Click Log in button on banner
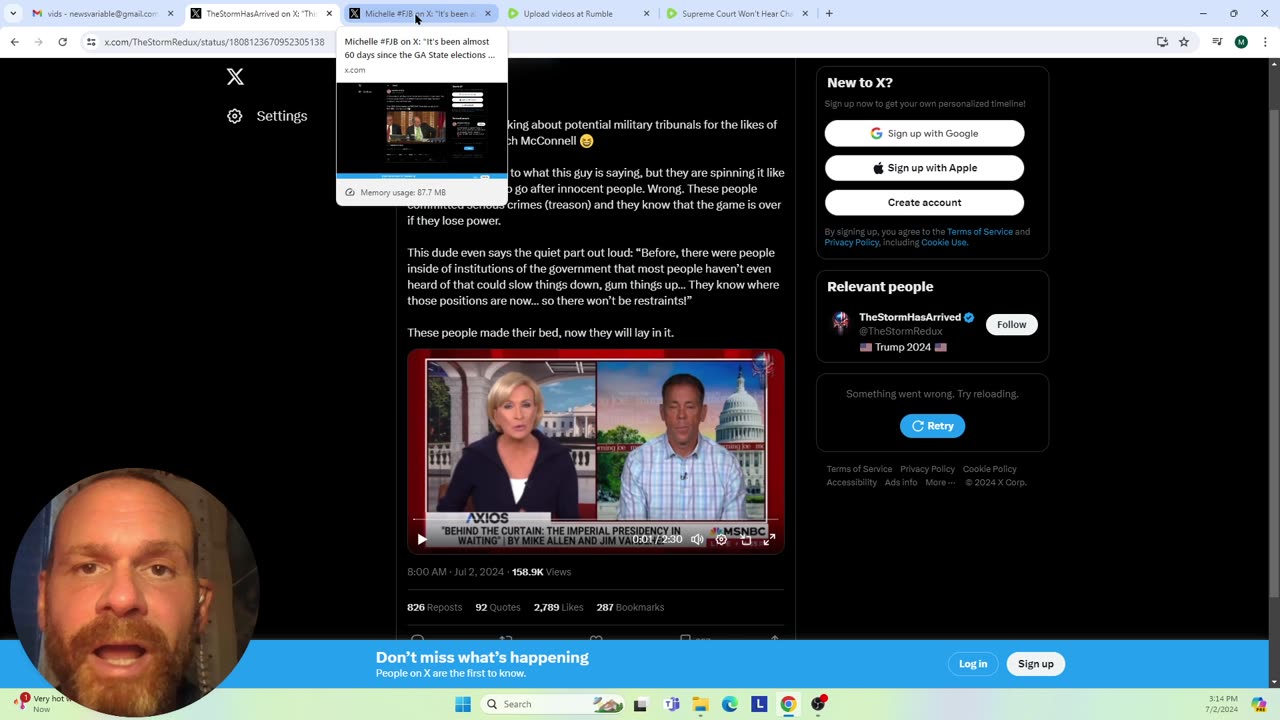This screenshot has width=1280, height=720. pos(973,664)
